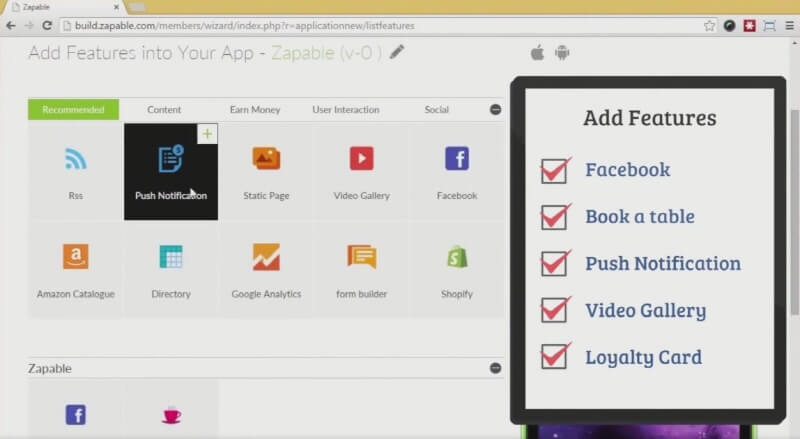Select the Apple platform icon
The height and width of the screenshot is (439, 800).
click(537, 52)
